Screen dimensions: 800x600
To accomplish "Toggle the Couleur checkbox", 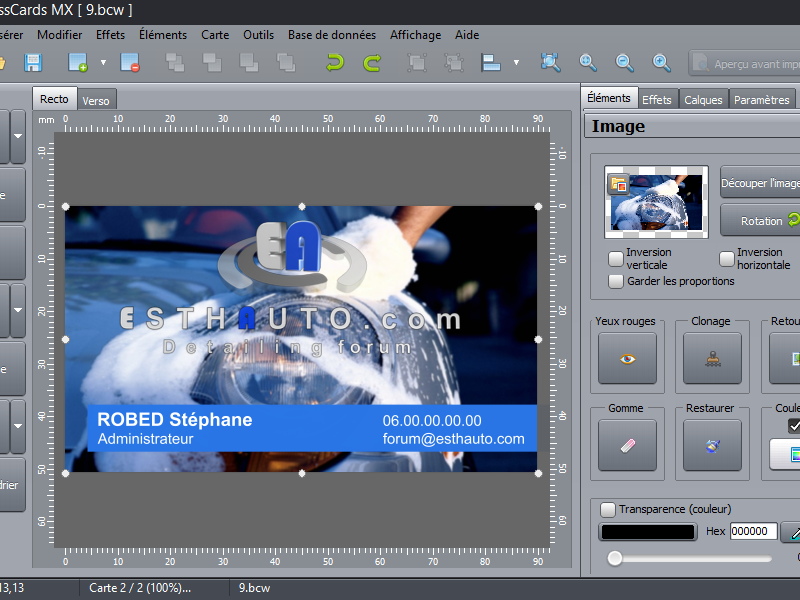I will tap(794, 426).
